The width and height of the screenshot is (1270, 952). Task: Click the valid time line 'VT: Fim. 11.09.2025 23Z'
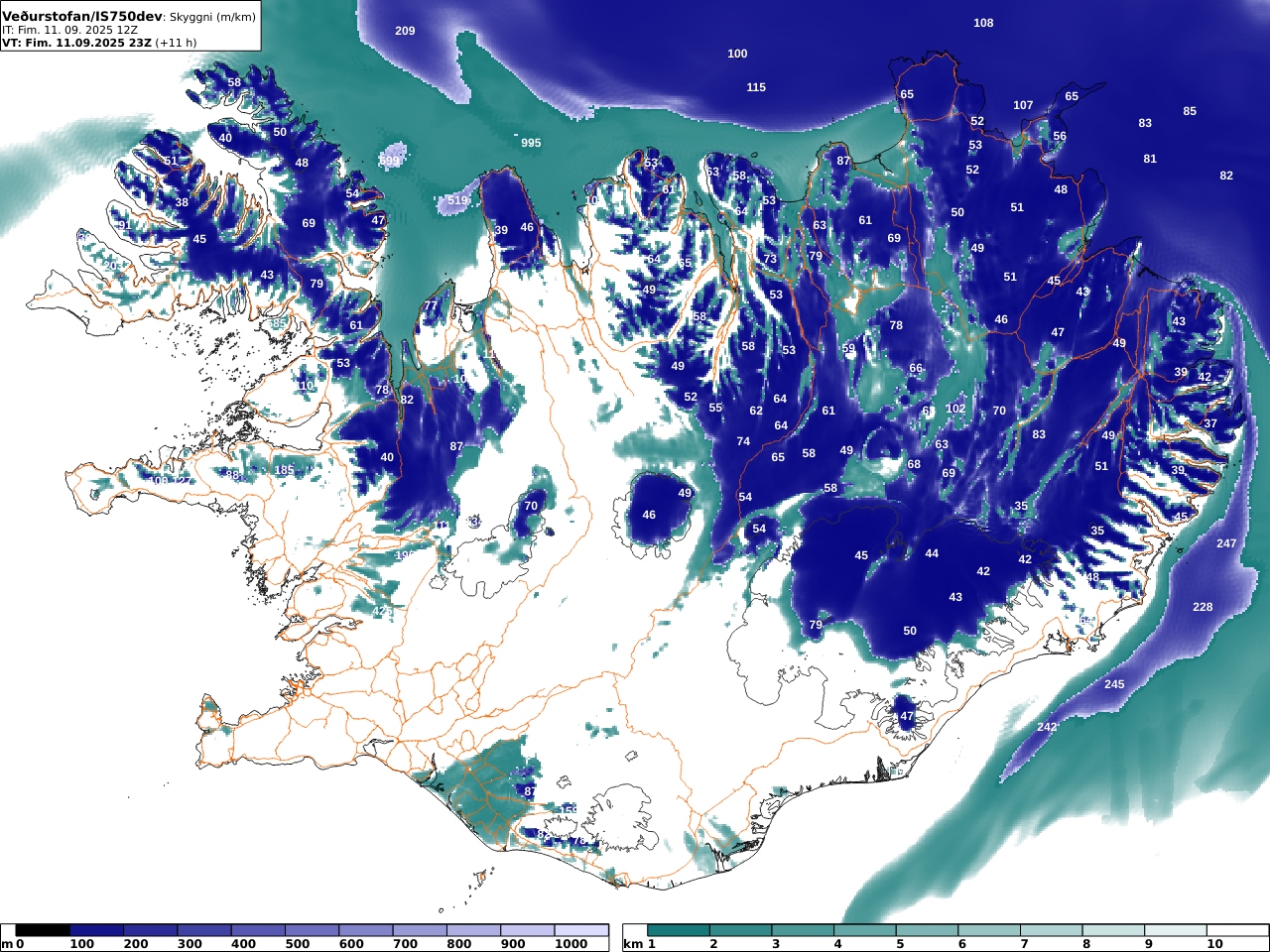pyautogui.click(x=76, y=43)
